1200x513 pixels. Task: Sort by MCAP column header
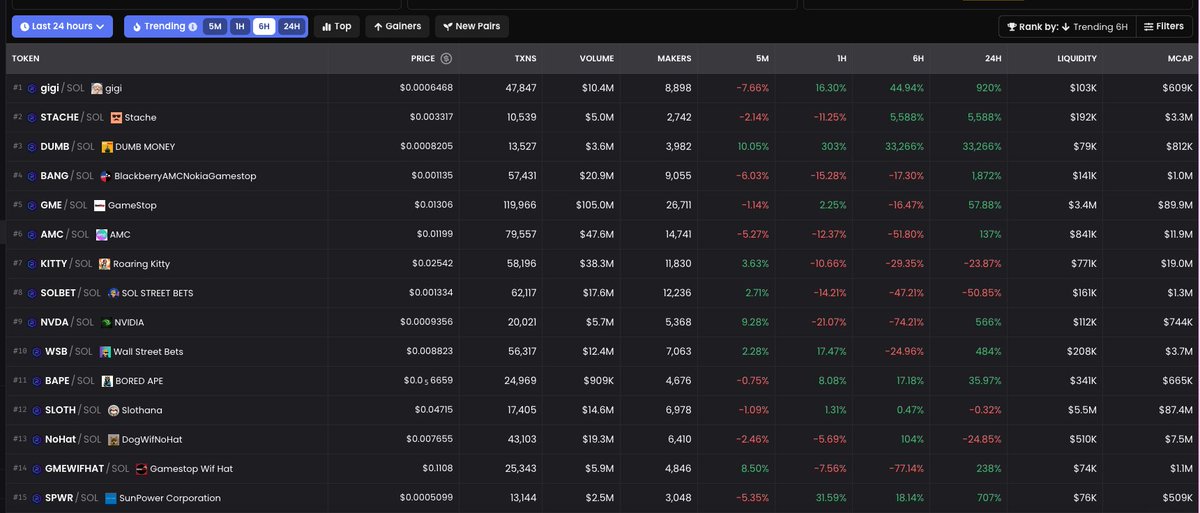[x=1180, y=59]
